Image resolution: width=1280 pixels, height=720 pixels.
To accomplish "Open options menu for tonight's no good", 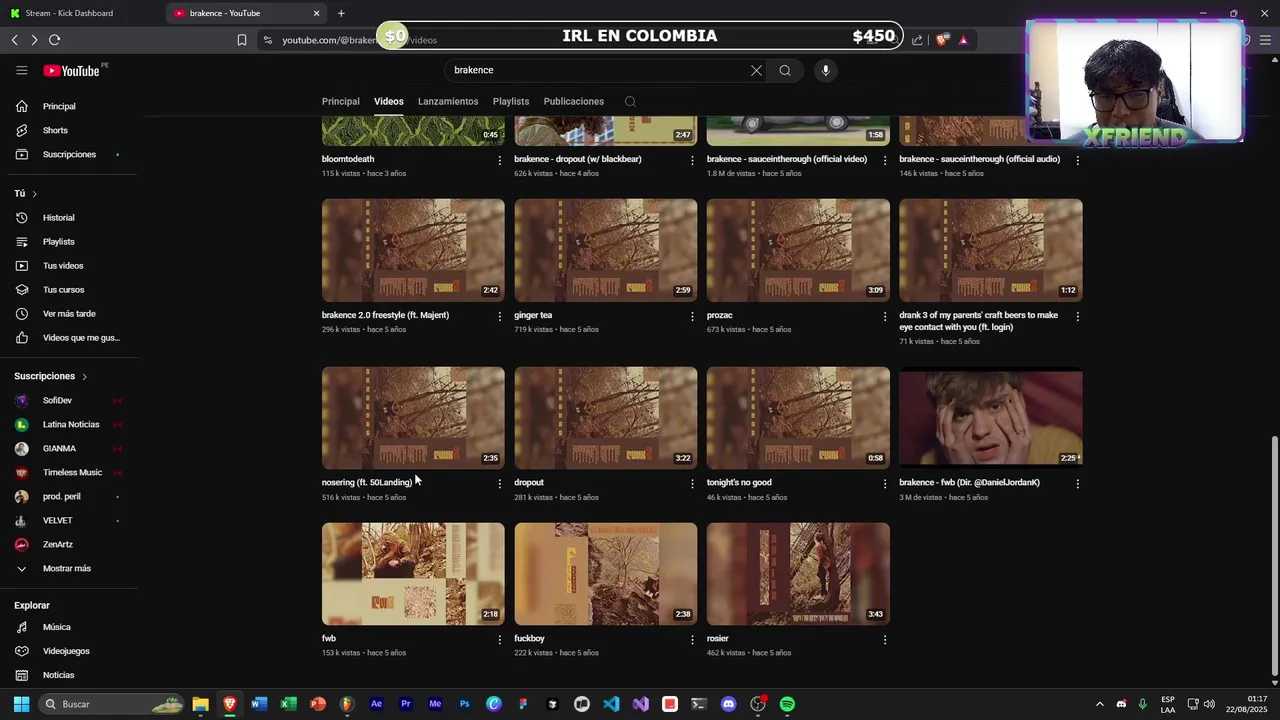I will [x=884, y=483].
